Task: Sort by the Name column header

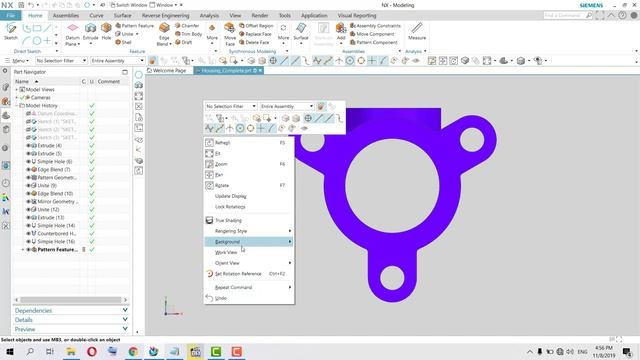Action: click(x=22, y=82)
